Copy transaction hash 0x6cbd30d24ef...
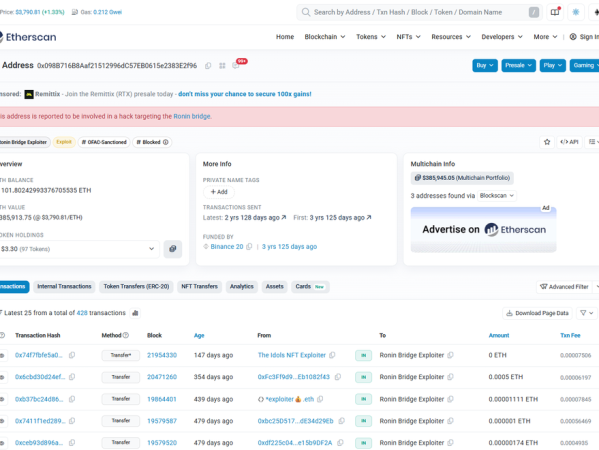 click(x=72, y=377)
